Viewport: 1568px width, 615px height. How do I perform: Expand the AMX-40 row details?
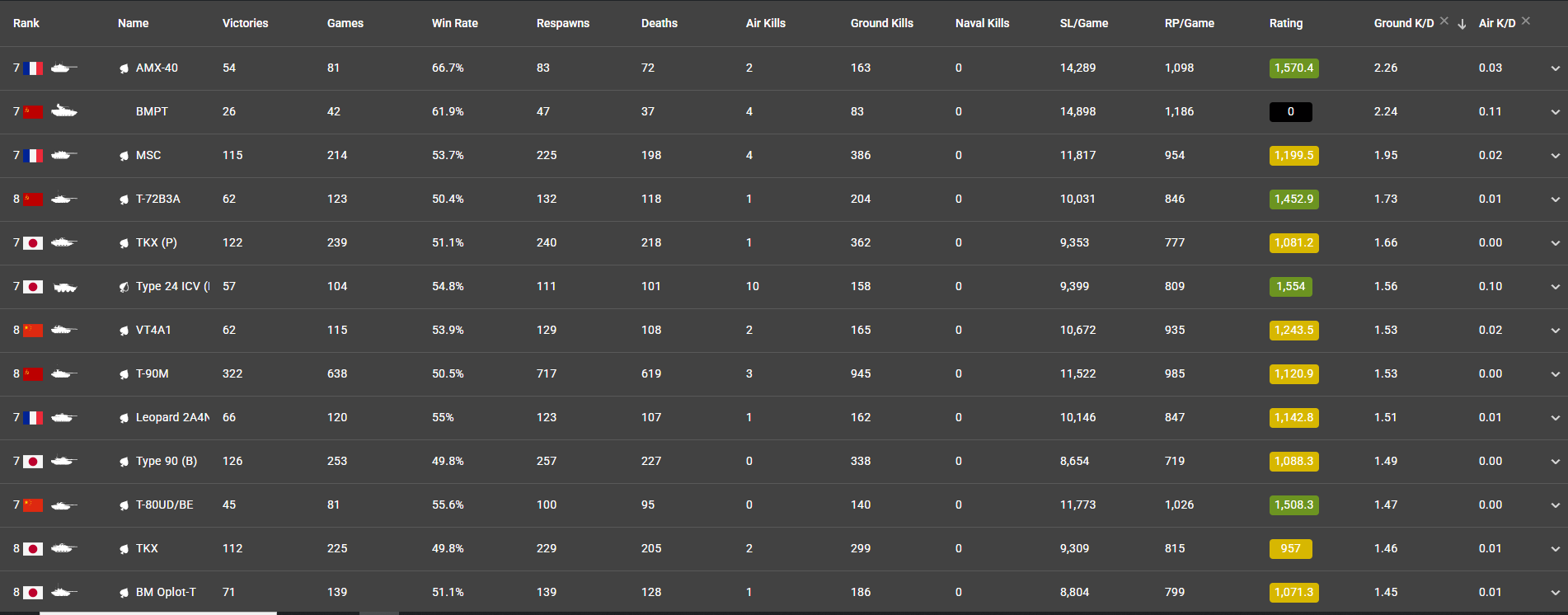click(x=1555, y=68)
